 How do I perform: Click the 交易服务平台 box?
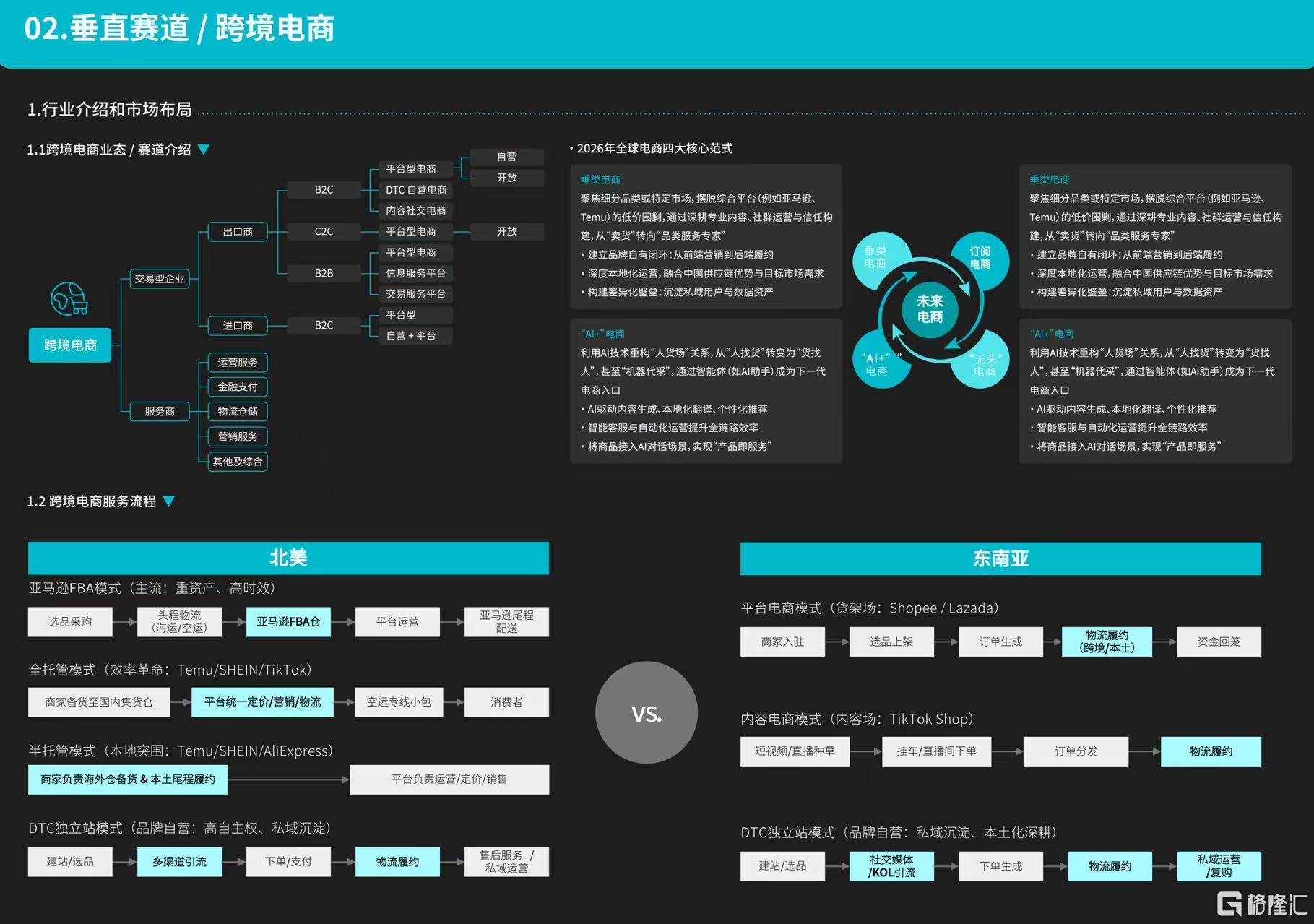pos(416,294)
